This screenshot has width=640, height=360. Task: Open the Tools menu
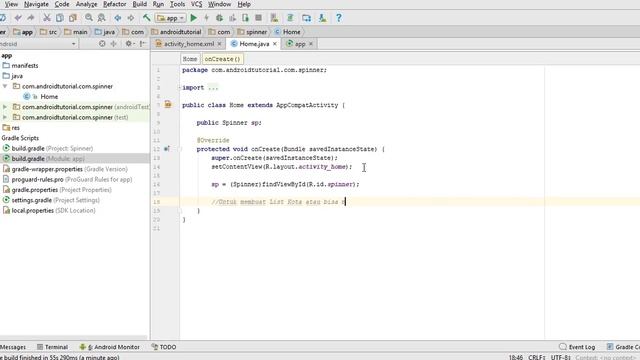tap(177, 4)
